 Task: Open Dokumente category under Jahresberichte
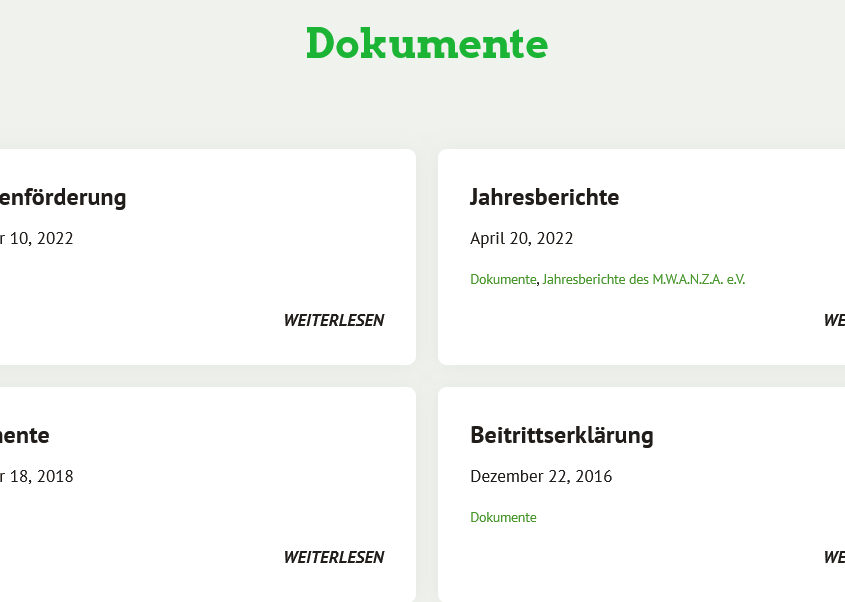[x=502, y=280]
